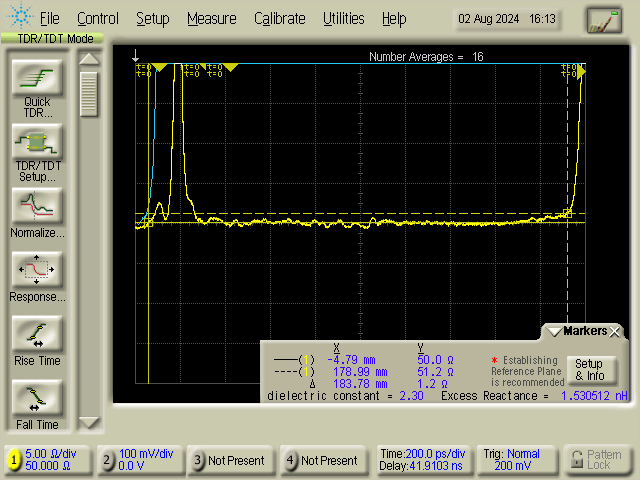Click the Response measurement icon
Image resolution: width=640 pixels, height=480 pixels.
[x=37, y=270]
